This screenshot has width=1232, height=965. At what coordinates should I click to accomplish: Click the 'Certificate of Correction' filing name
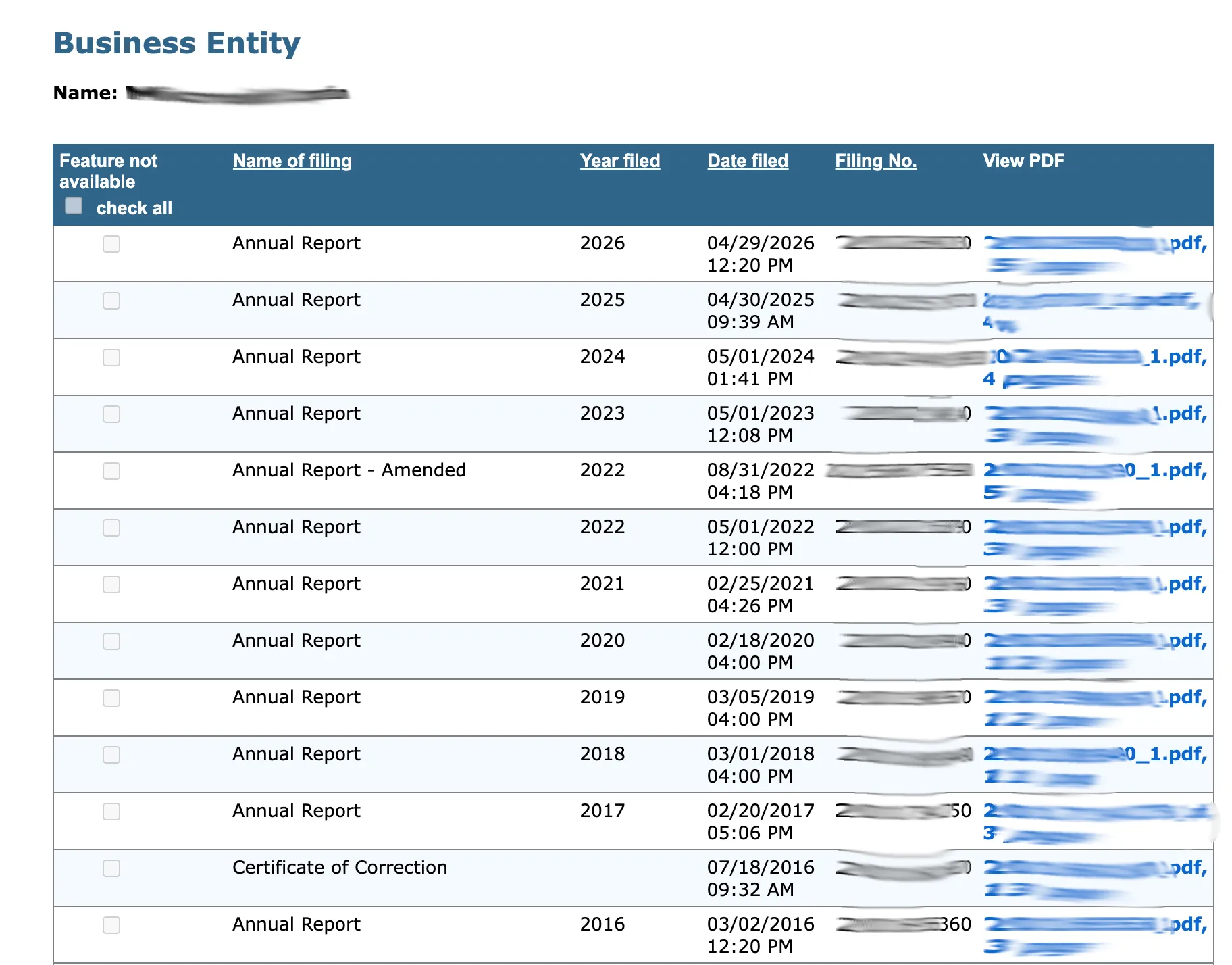(x=340, y=867)
